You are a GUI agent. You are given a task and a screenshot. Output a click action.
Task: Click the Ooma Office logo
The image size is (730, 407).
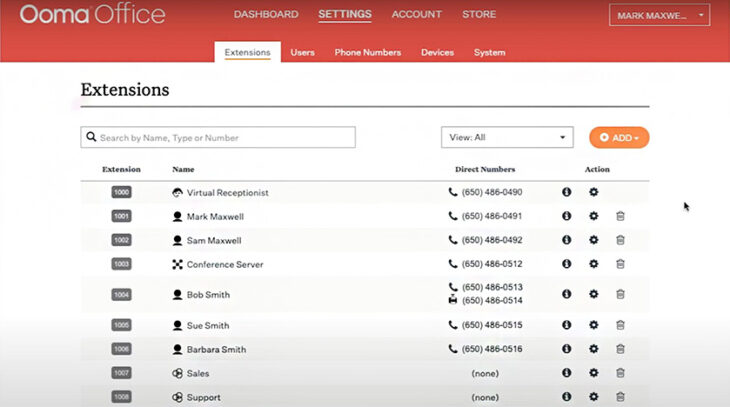[x=92, y=15]
